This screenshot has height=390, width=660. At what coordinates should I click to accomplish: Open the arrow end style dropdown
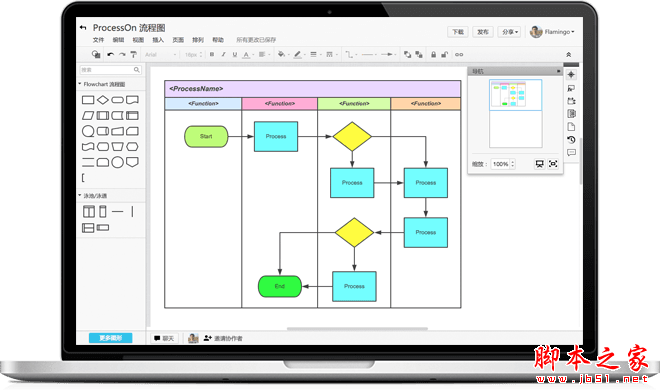[389, 54]
